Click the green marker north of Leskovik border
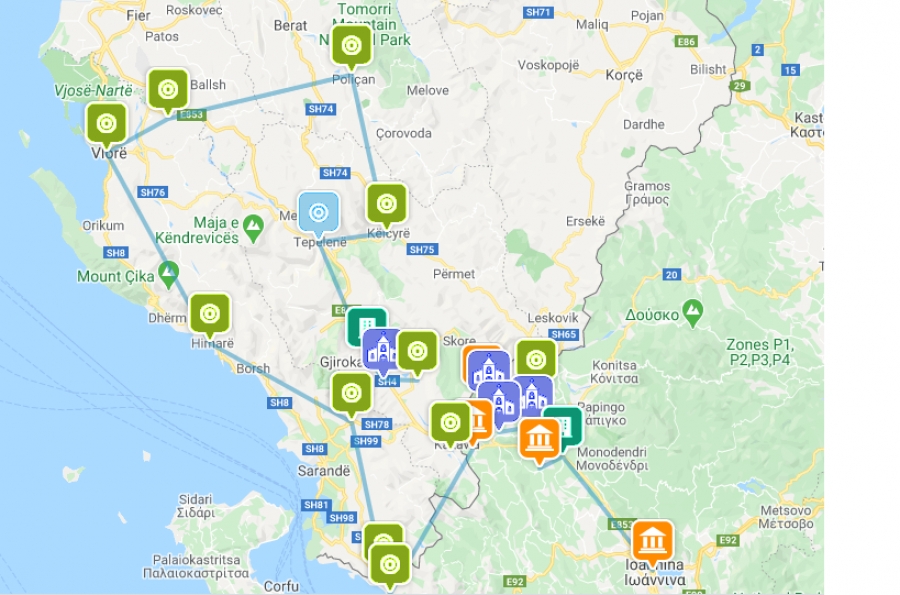Viewport: 900px width, 595px height. [x=536, y=360]
